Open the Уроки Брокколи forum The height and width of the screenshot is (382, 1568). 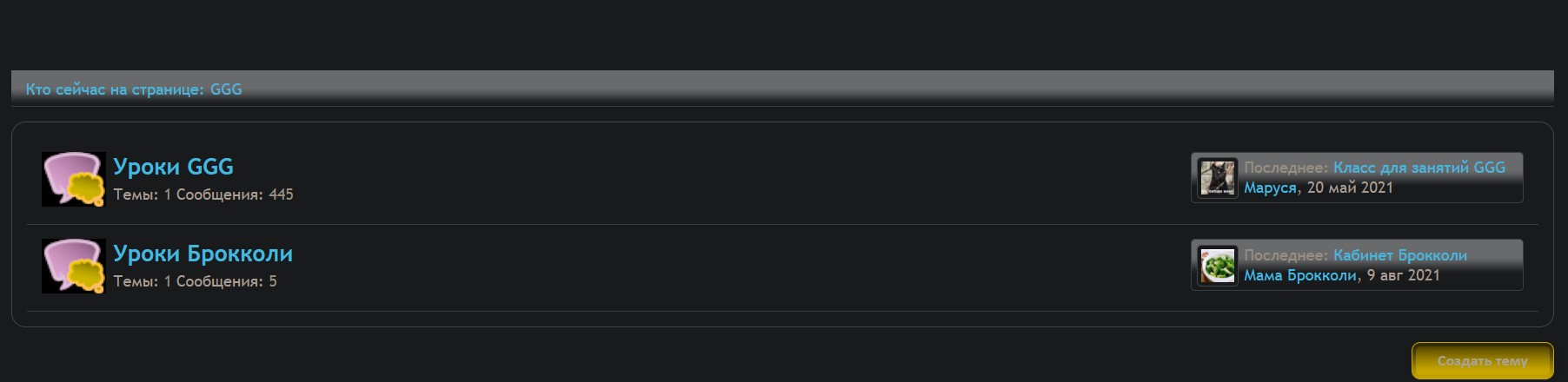(203, 254)
